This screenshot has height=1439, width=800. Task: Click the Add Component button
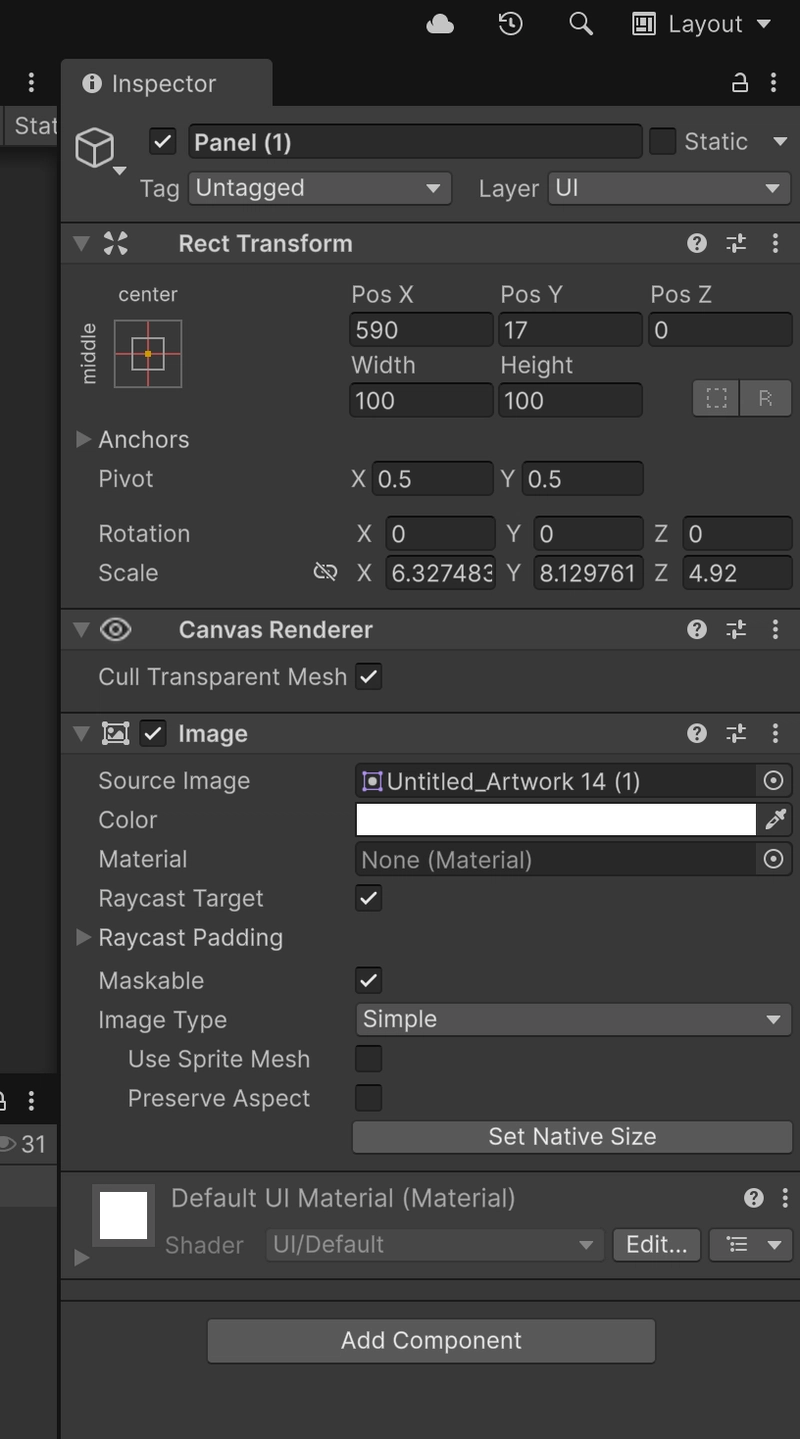(x=431, y=1341)
